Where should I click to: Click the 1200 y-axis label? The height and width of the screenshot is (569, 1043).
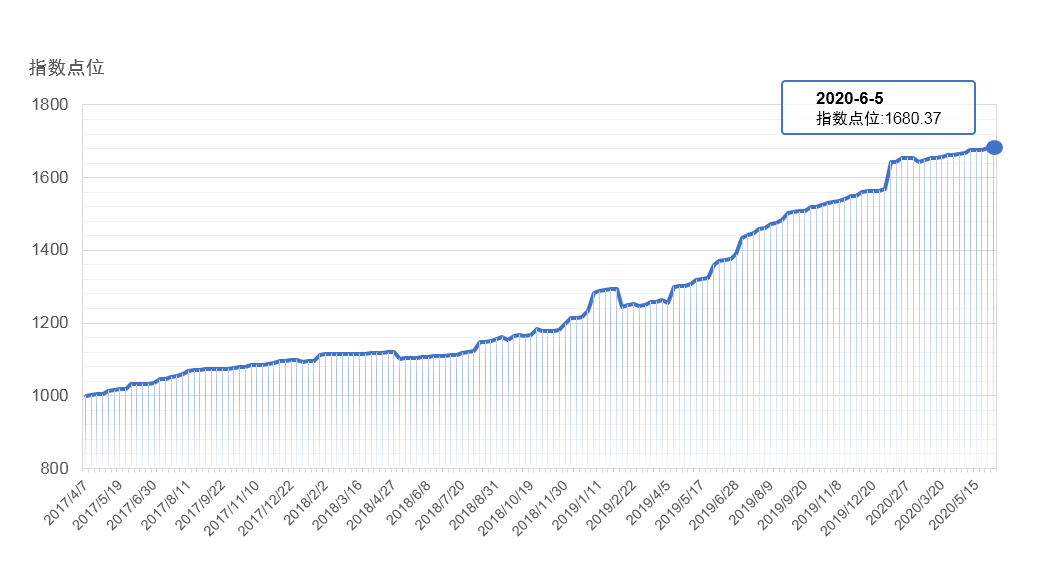click(x=50, y=323)
